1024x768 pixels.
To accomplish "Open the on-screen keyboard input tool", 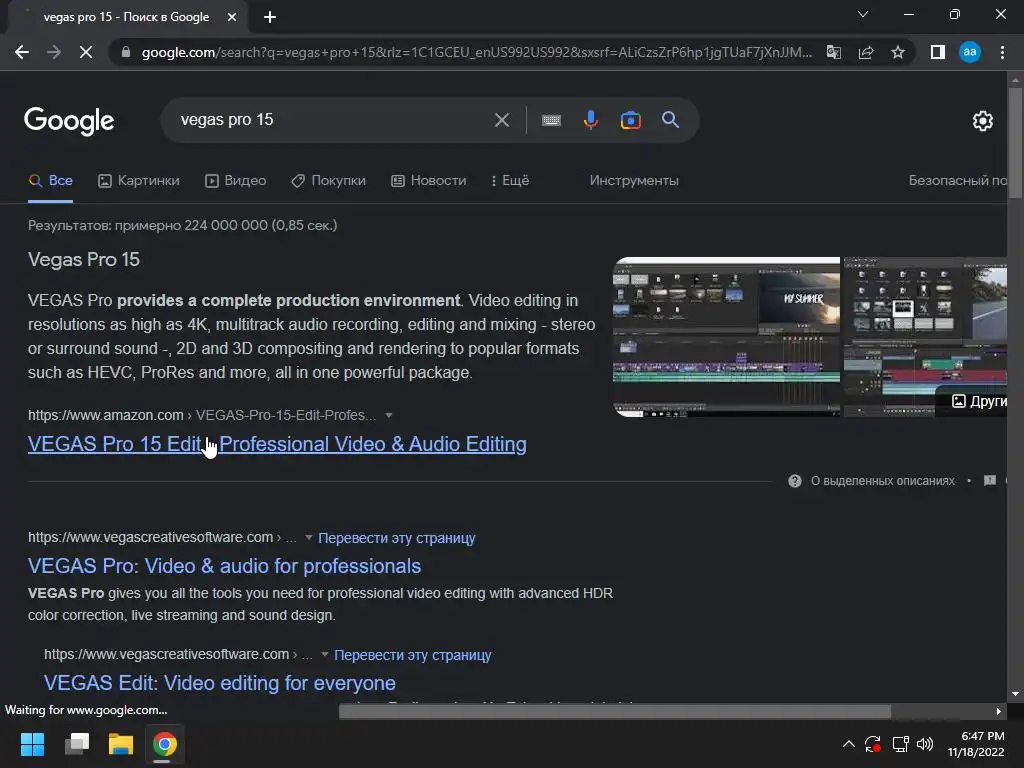I will pyautogui.click(x=551, y=120).
